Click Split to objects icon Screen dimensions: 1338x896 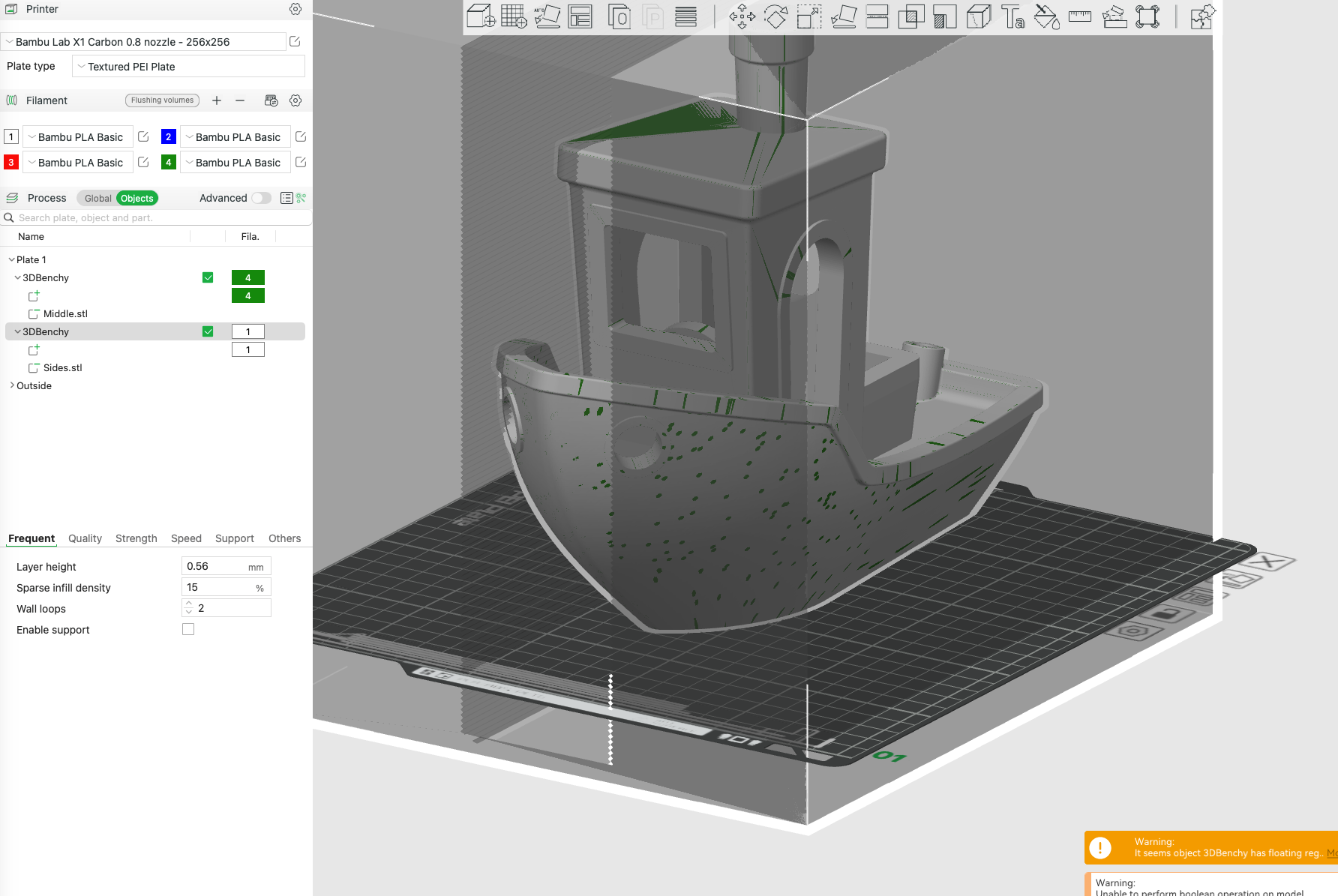tap(619, 16)
